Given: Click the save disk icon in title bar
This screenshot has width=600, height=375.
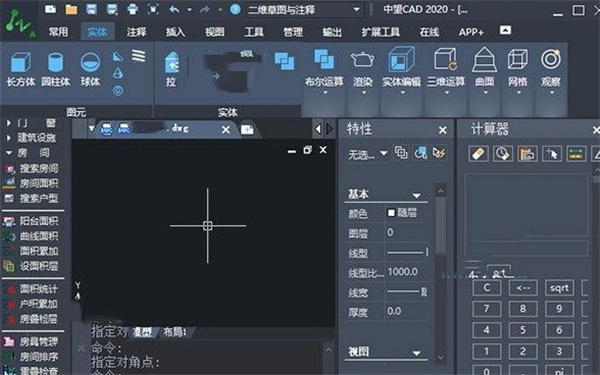Looking at the screenshot, I should pyautogui.click(x=91, y=9).
